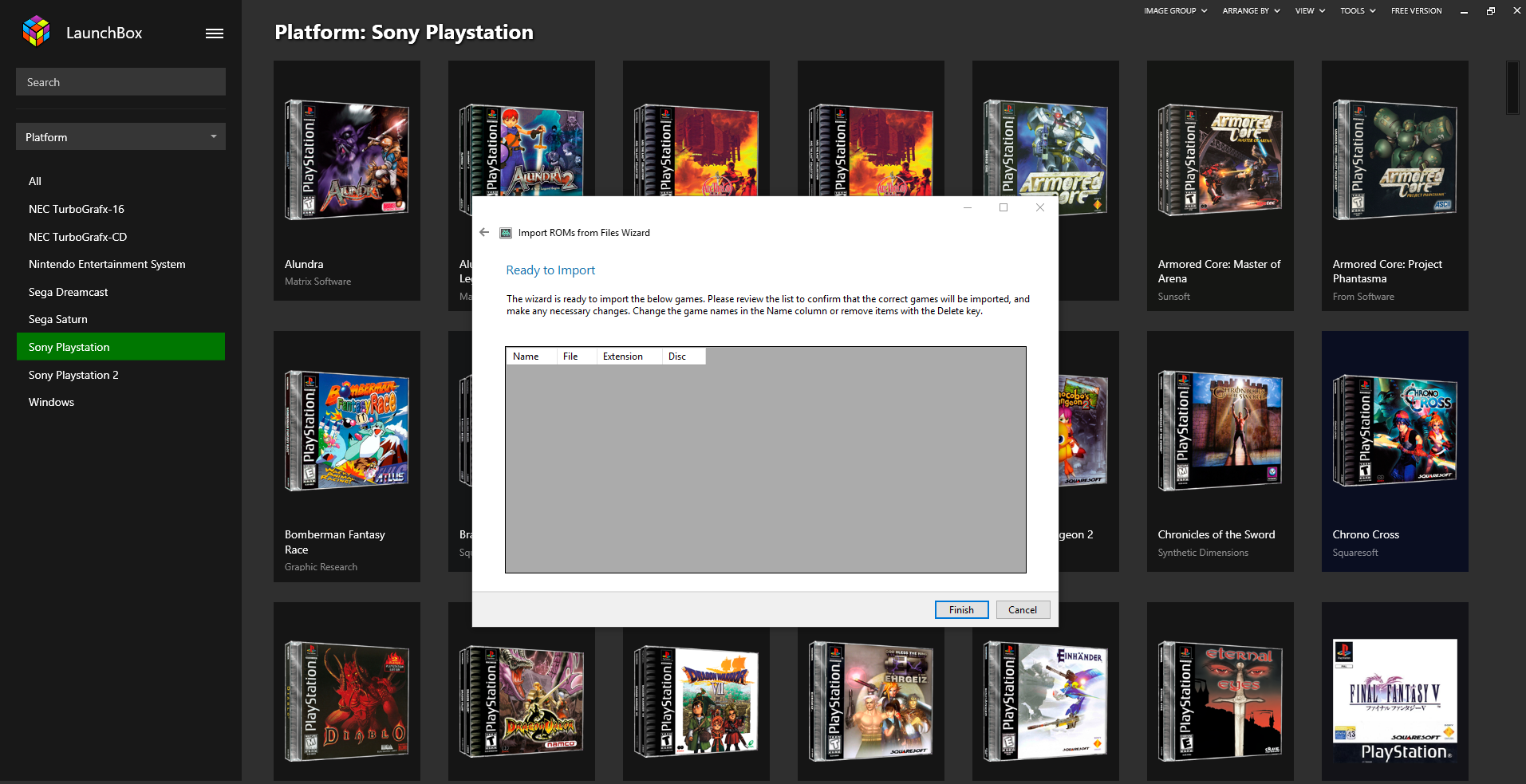
Task: Click the Squaresoft label under Chrono Cross
Action: pos(1354,553)
